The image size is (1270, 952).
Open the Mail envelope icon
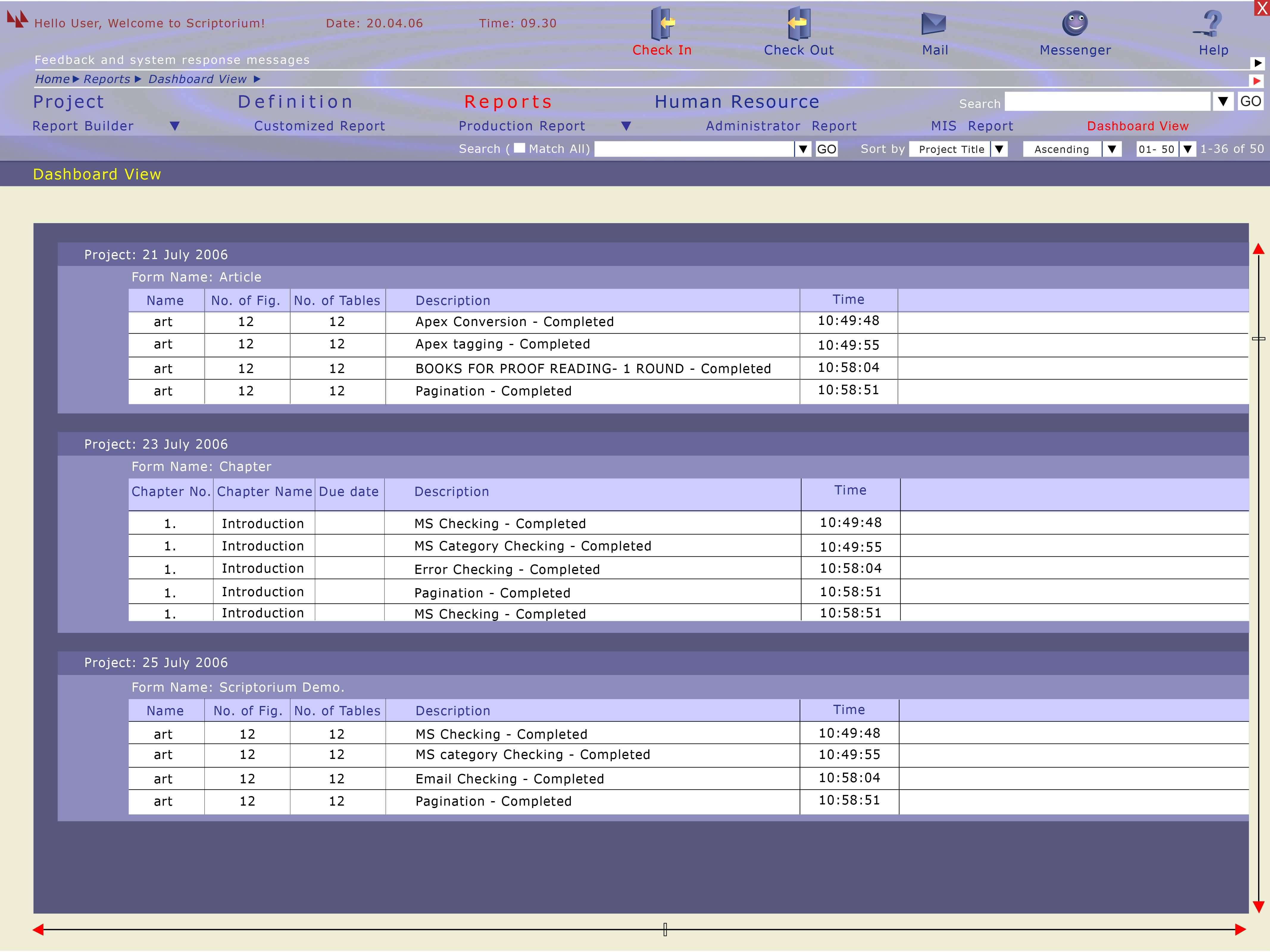click(x=934, y=24)
